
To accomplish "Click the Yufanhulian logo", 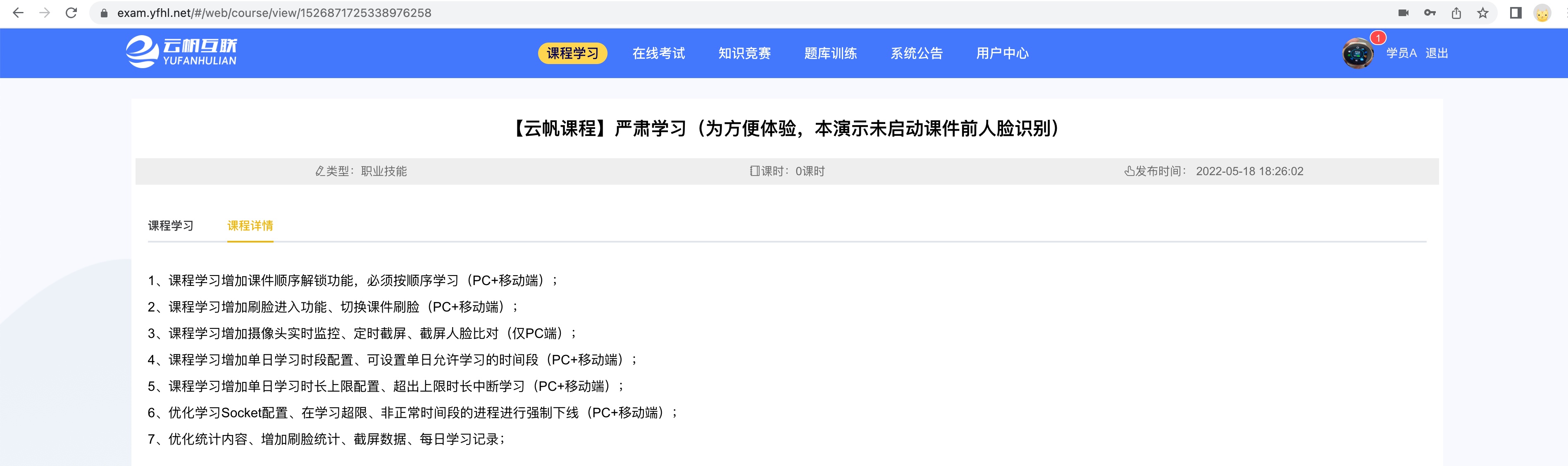I will (181, 52).
